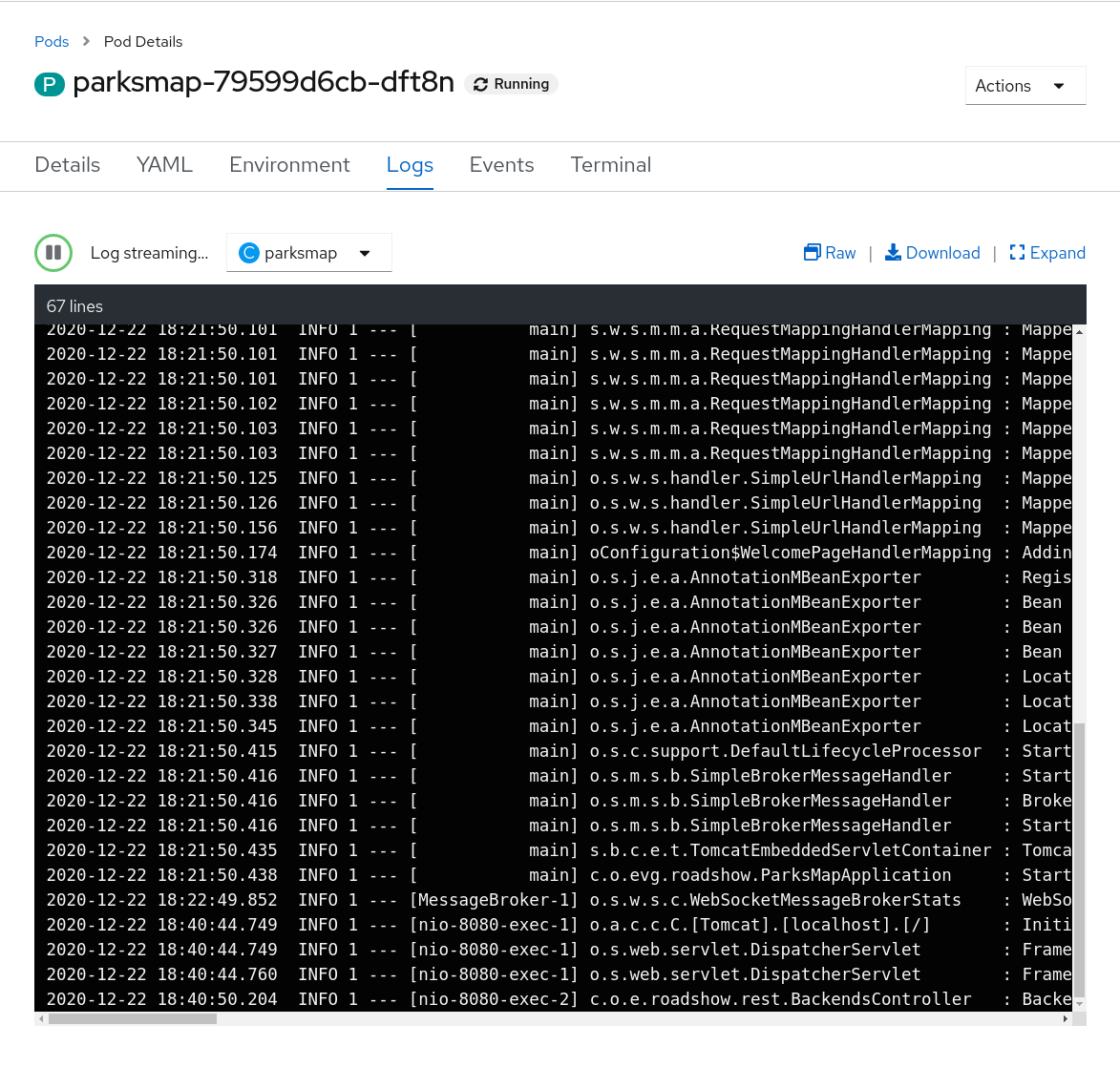Switch to the YAML tab
Viewport: 1120px width, 1067px height.
point(163,165)
